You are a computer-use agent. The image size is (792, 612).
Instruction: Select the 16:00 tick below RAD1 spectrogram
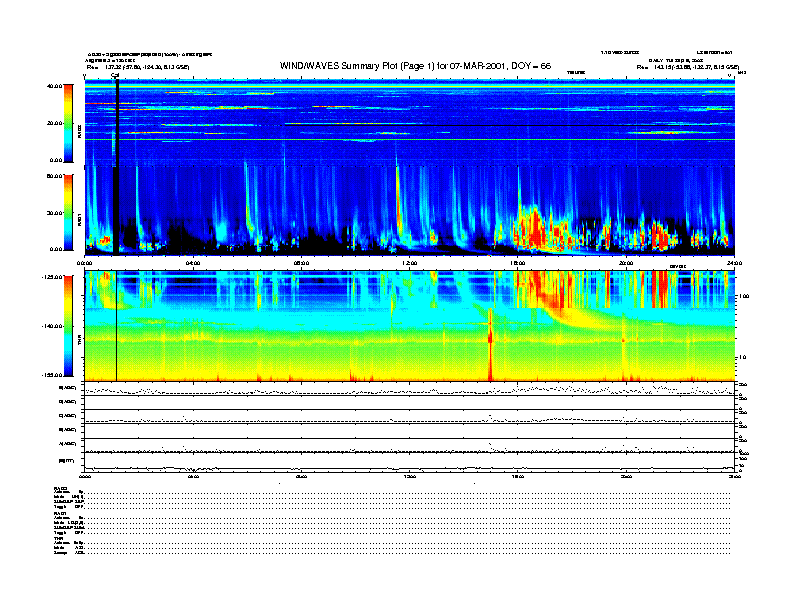(518, 263)
